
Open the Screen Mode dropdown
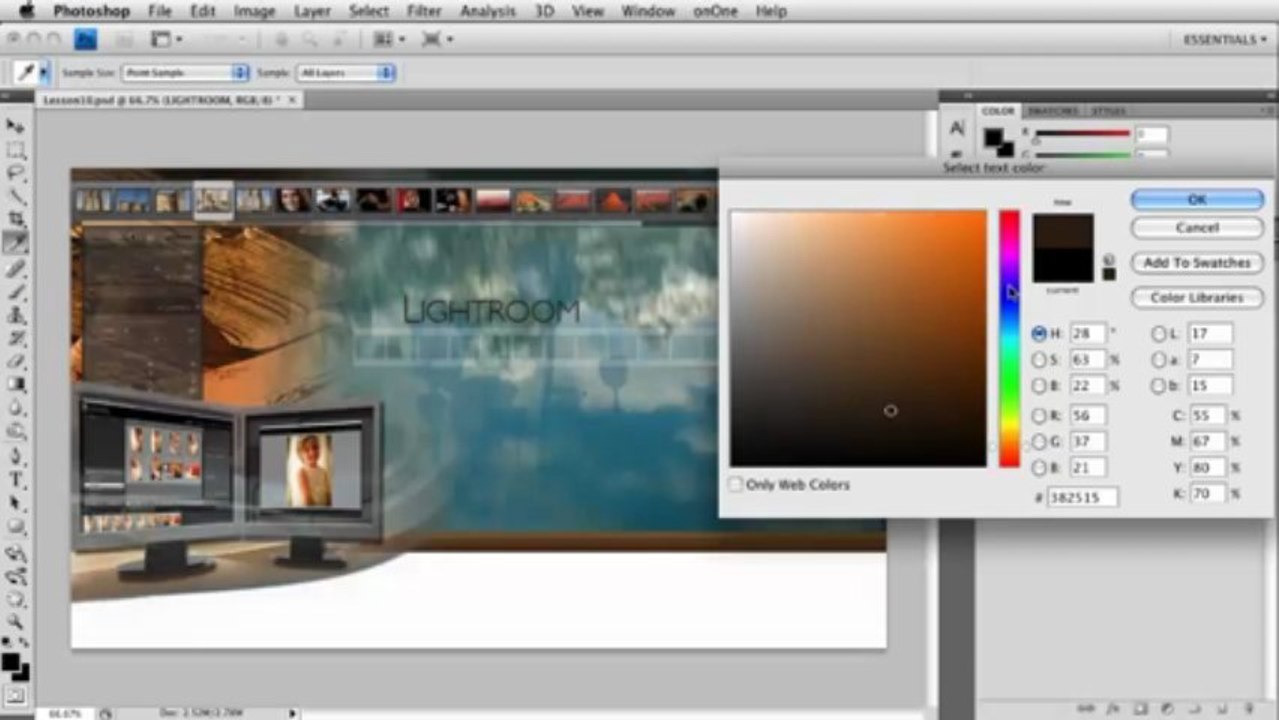tap(437, 39)
